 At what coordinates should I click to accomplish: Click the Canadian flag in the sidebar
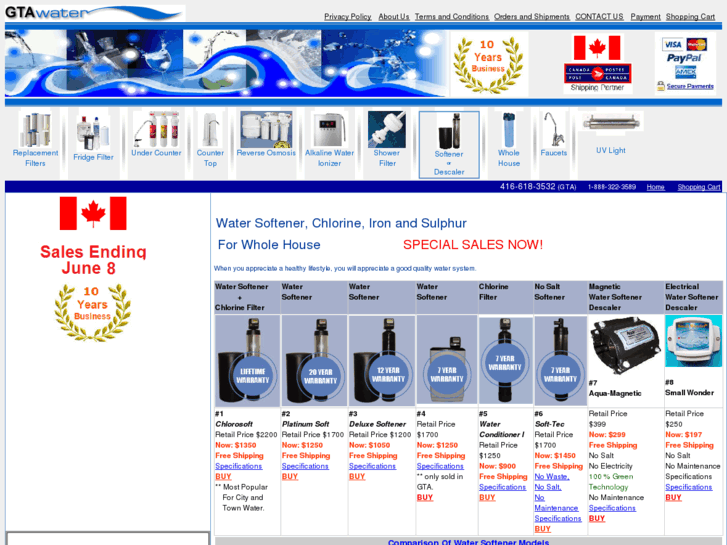click(x=93, y=213)
